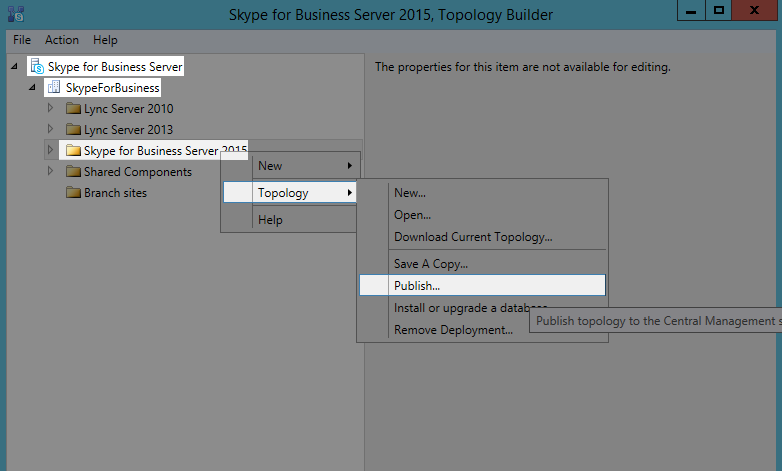Screen dimensions: 782x471
Task: Click the Skype for Business Server 2015 folder icon
Action: [73, 150]
